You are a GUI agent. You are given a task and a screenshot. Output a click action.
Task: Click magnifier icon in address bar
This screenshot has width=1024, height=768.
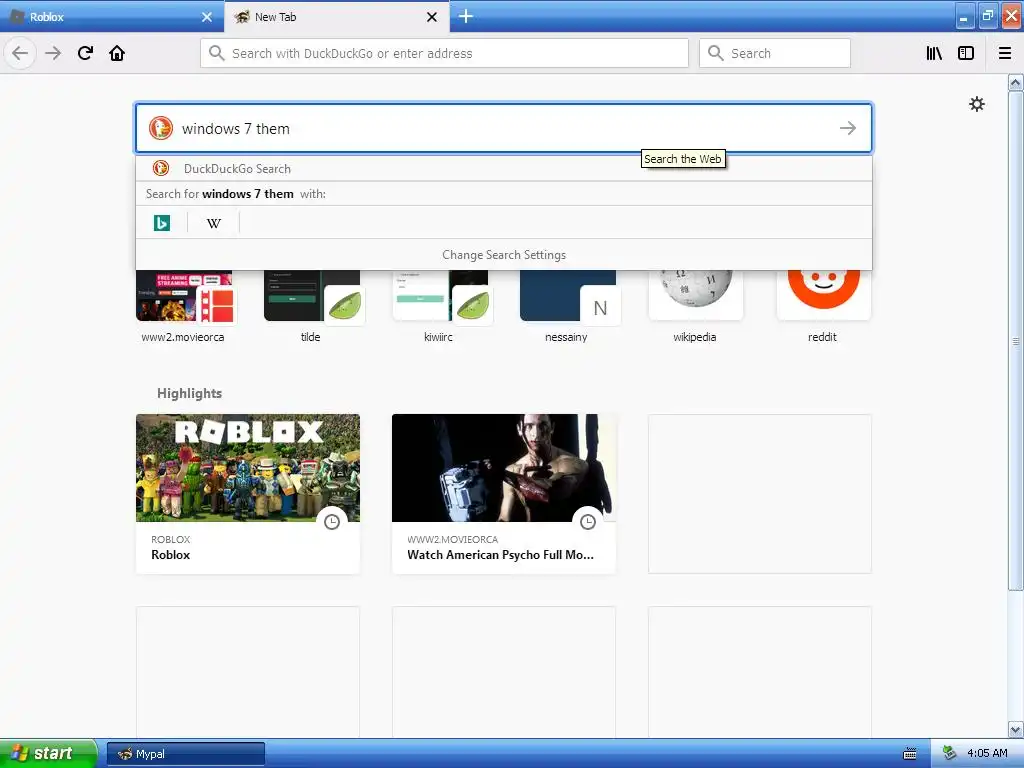(217, 53)
